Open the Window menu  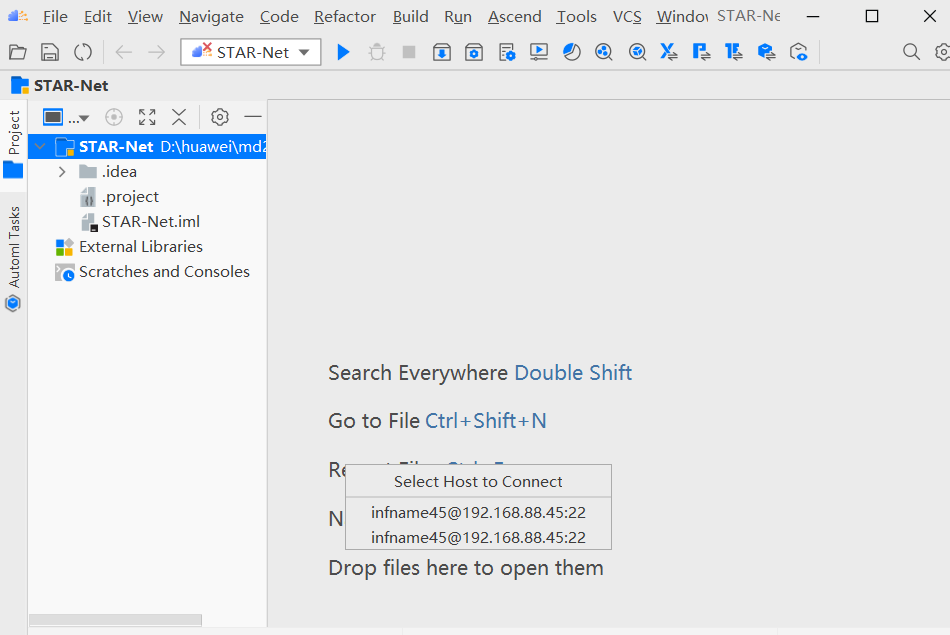pos(682,16)
